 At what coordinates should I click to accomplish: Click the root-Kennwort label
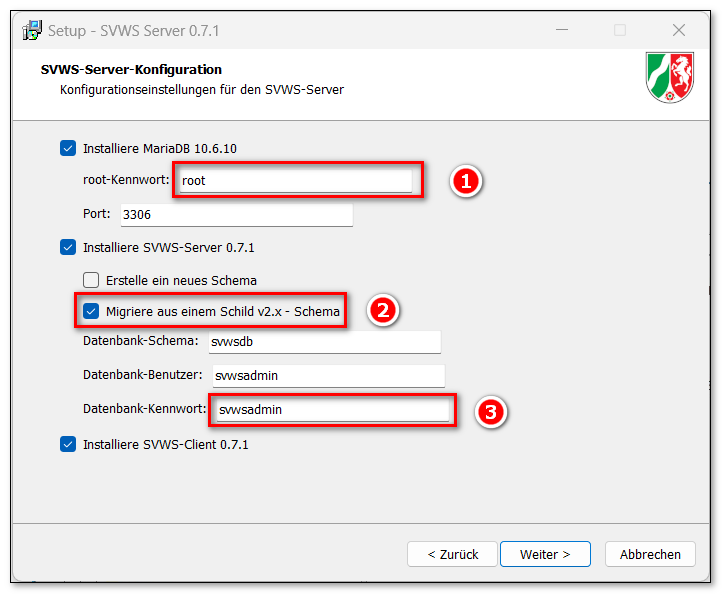[x=126, y=180]
